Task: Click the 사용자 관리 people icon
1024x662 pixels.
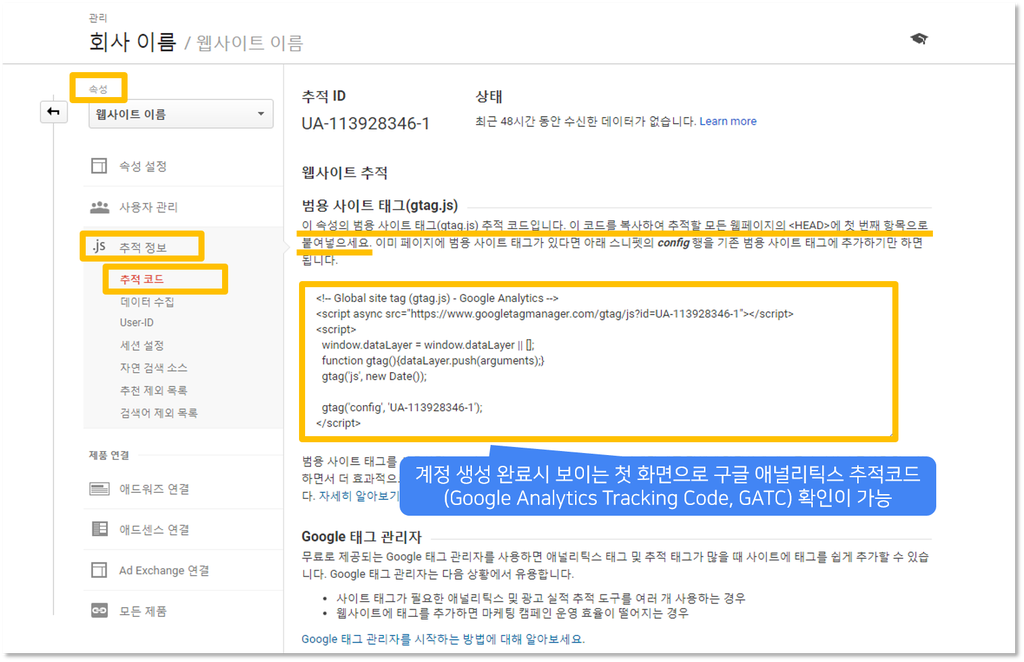Action: [x=99, y=207]
